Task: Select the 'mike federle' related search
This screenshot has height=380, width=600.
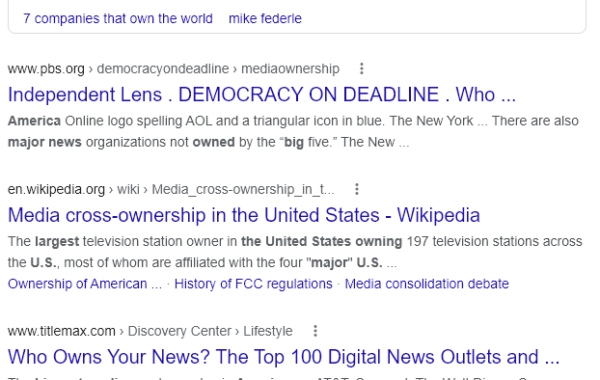Action: (265, 18)
